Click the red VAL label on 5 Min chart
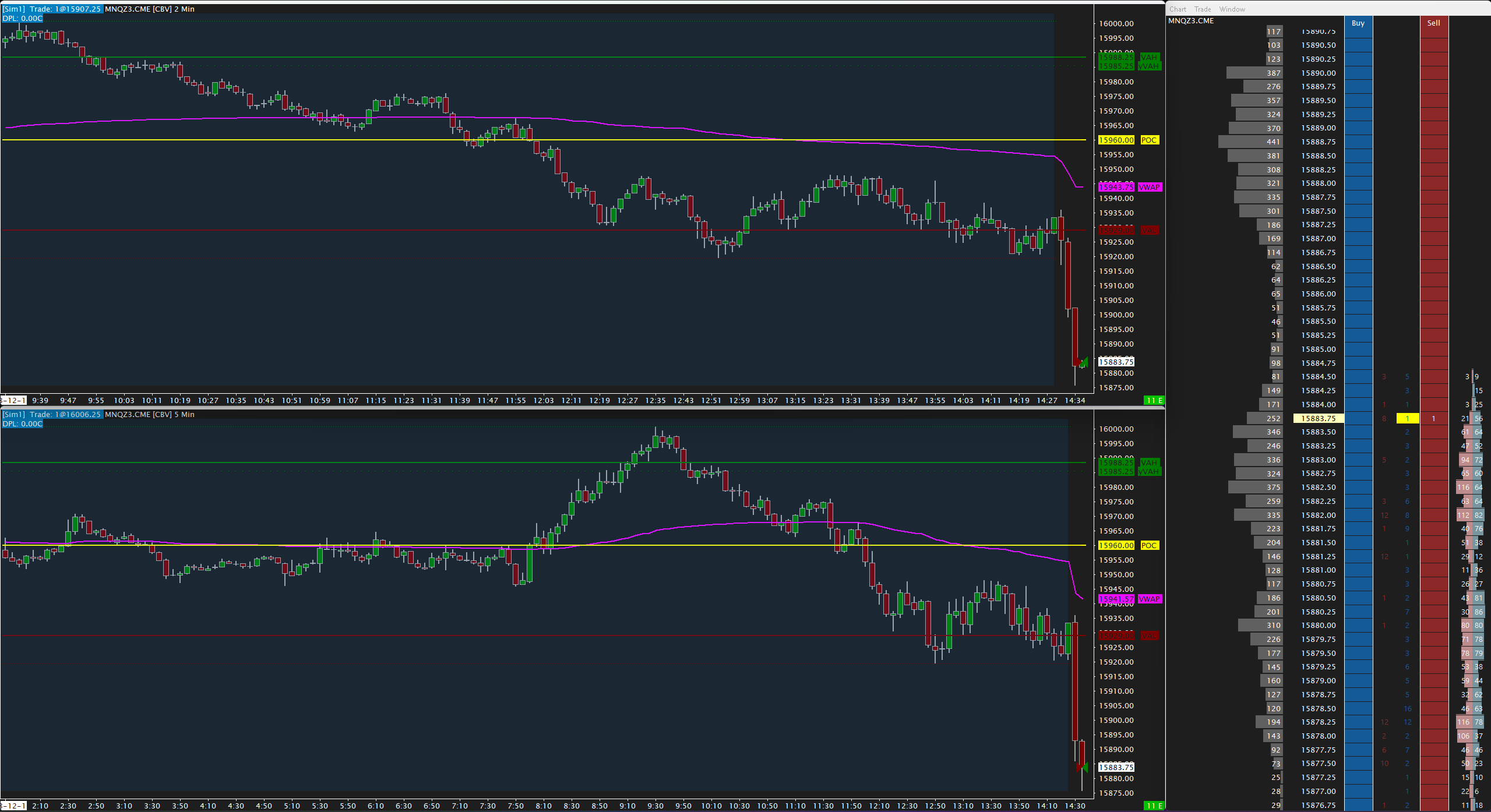This screenshot has height=812, width=1491. tap(1148, 636)
